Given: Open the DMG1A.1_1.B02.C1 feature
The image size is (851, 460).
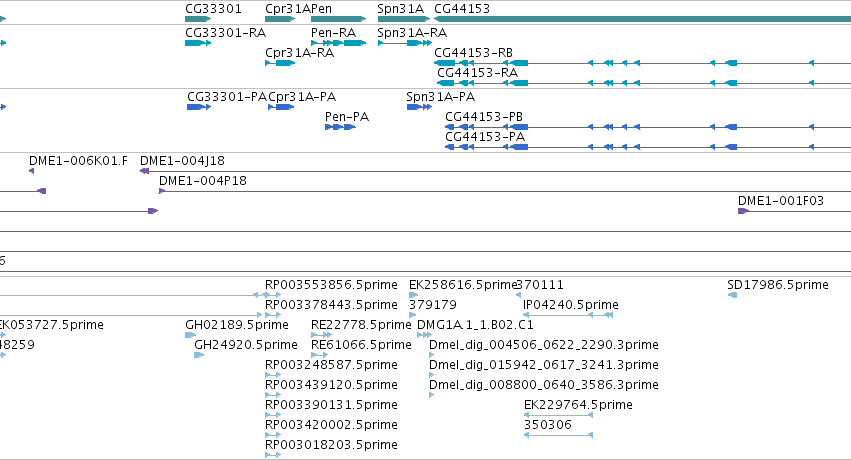Looking at the screenshot, I should (x=424, y=335).
